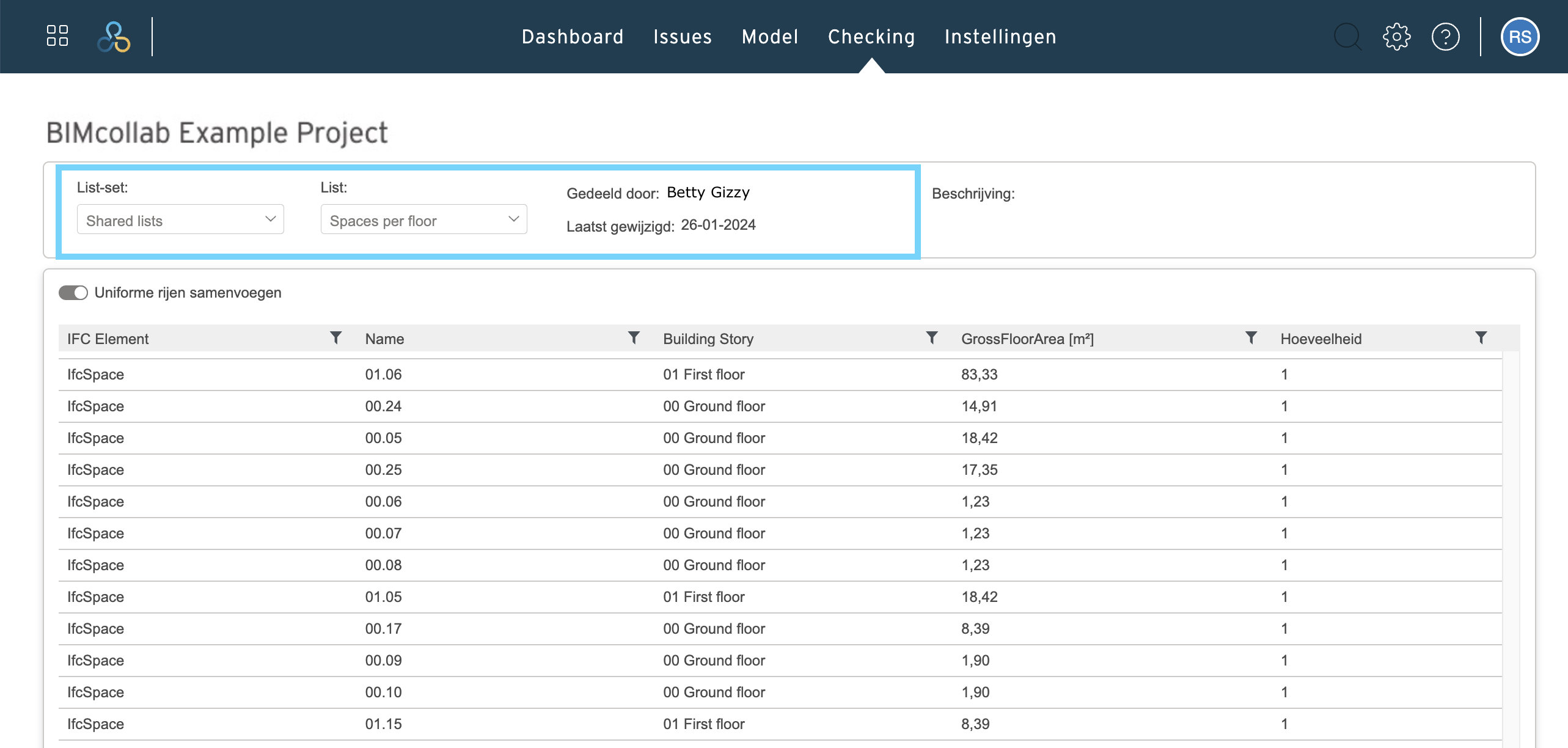Screen dimensions: 1568x748
Task: Click the BIMcollab Example Project title
Action: 217,133
